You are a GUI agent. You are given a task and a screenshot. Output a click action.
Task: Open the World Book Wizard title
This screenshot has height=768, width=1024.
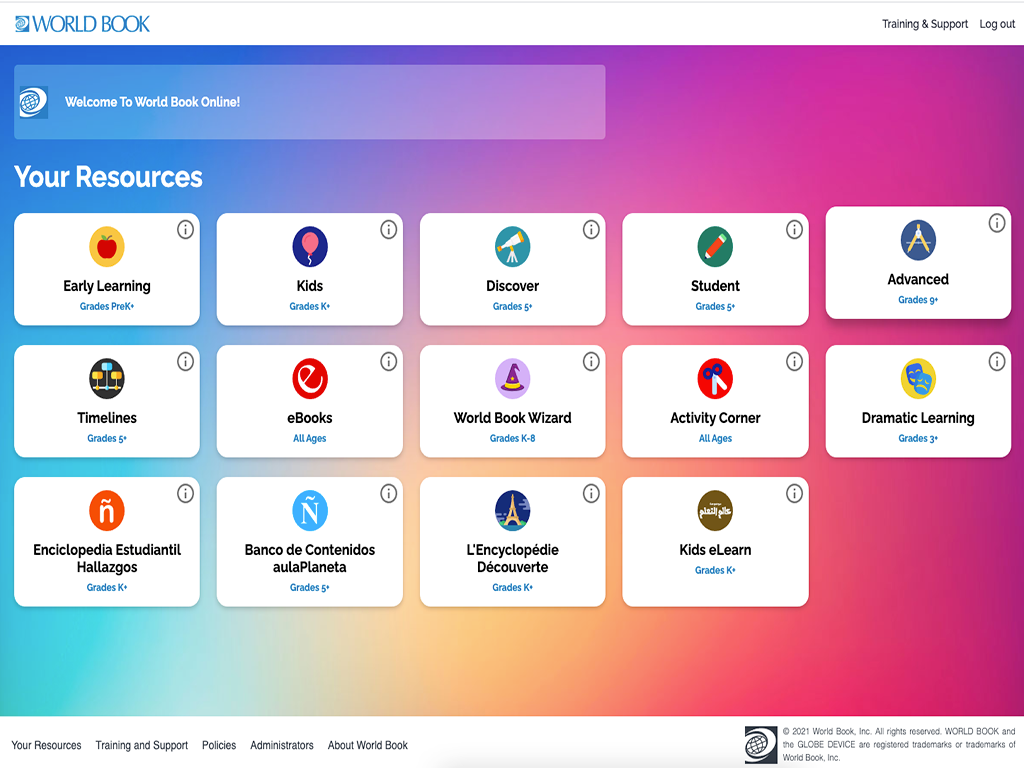[513, 418]
